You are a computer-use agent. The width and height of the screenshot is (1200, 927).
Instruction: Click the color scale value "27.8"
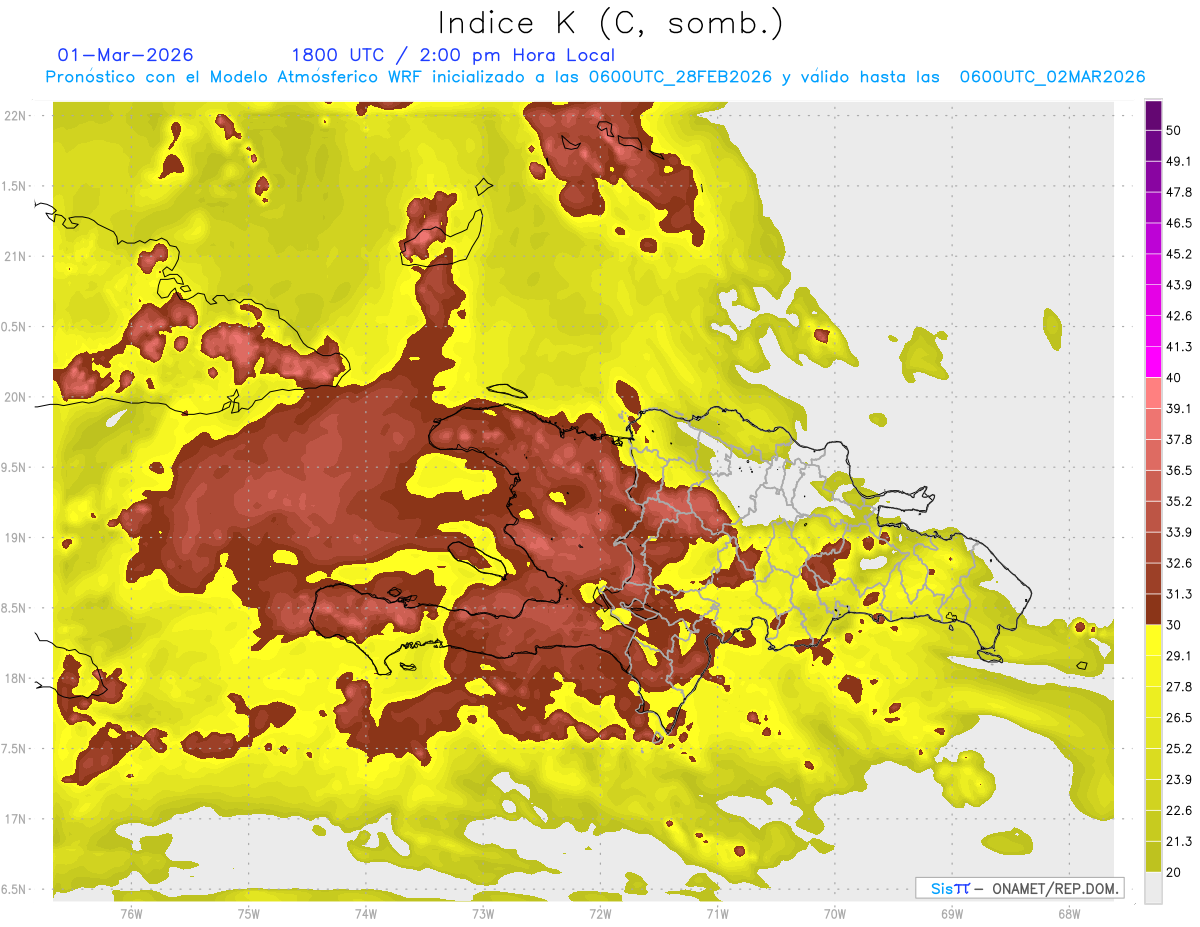1179,687
